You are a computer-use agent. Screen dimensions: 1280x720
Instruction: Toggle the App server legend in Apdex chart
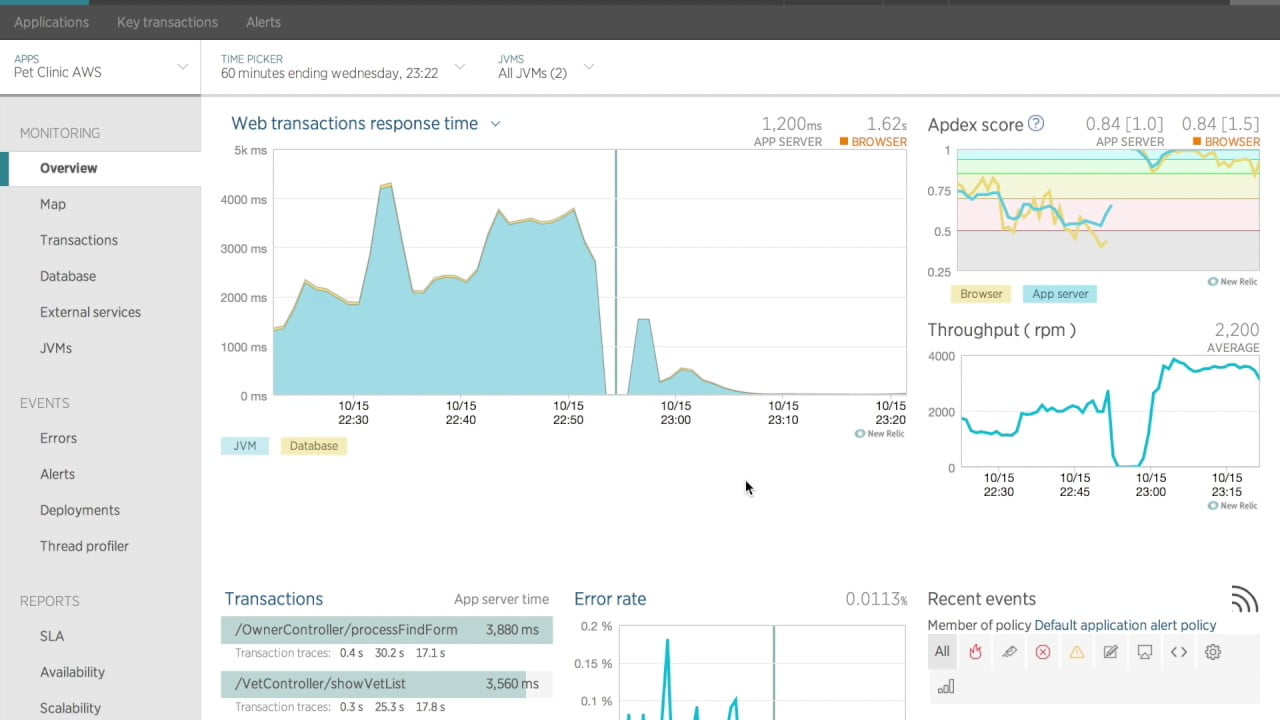click(1060, 294)
